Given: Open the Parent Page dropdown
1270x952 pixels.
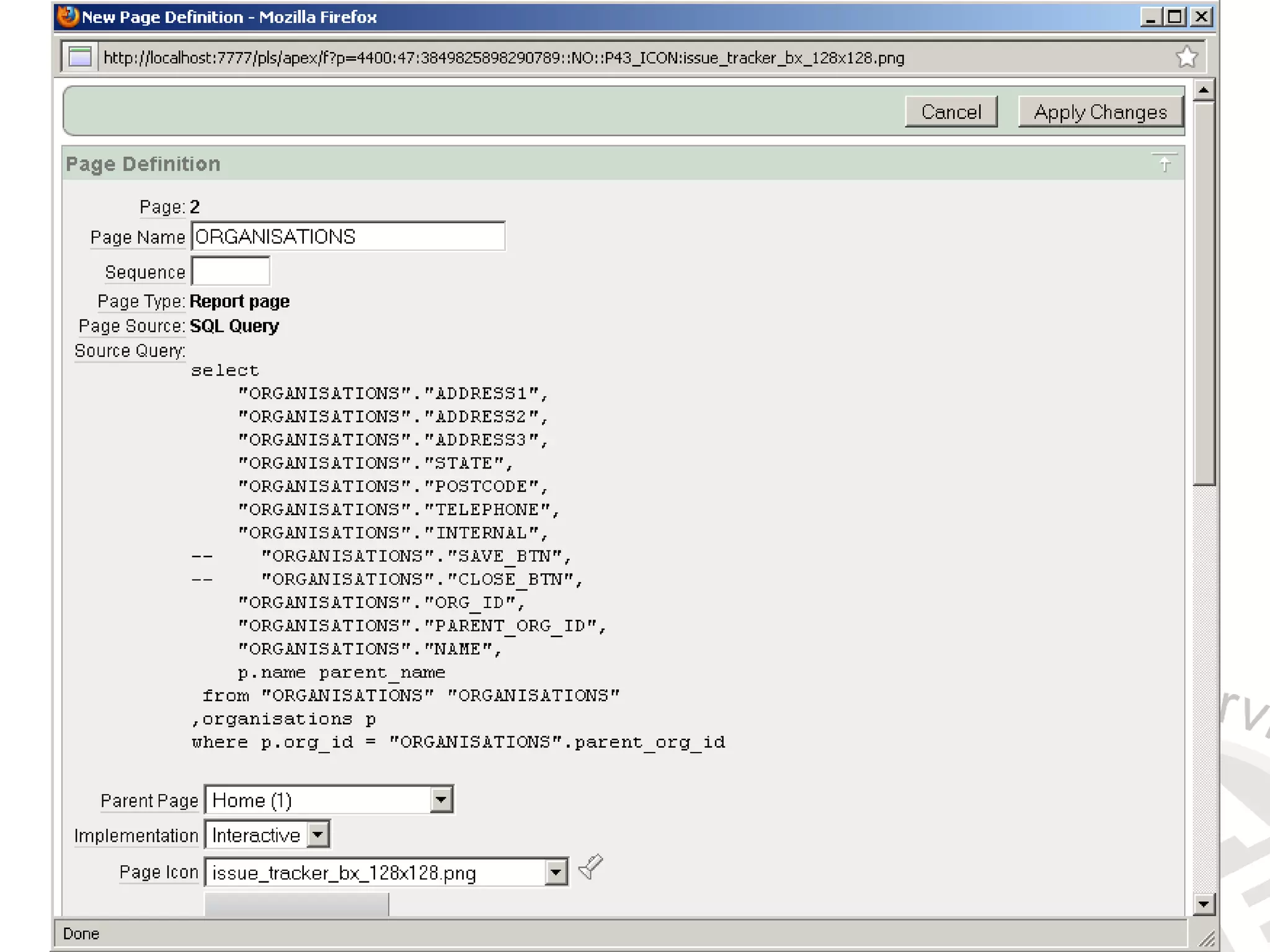Looking at the screenshot, I should (440, 800).
